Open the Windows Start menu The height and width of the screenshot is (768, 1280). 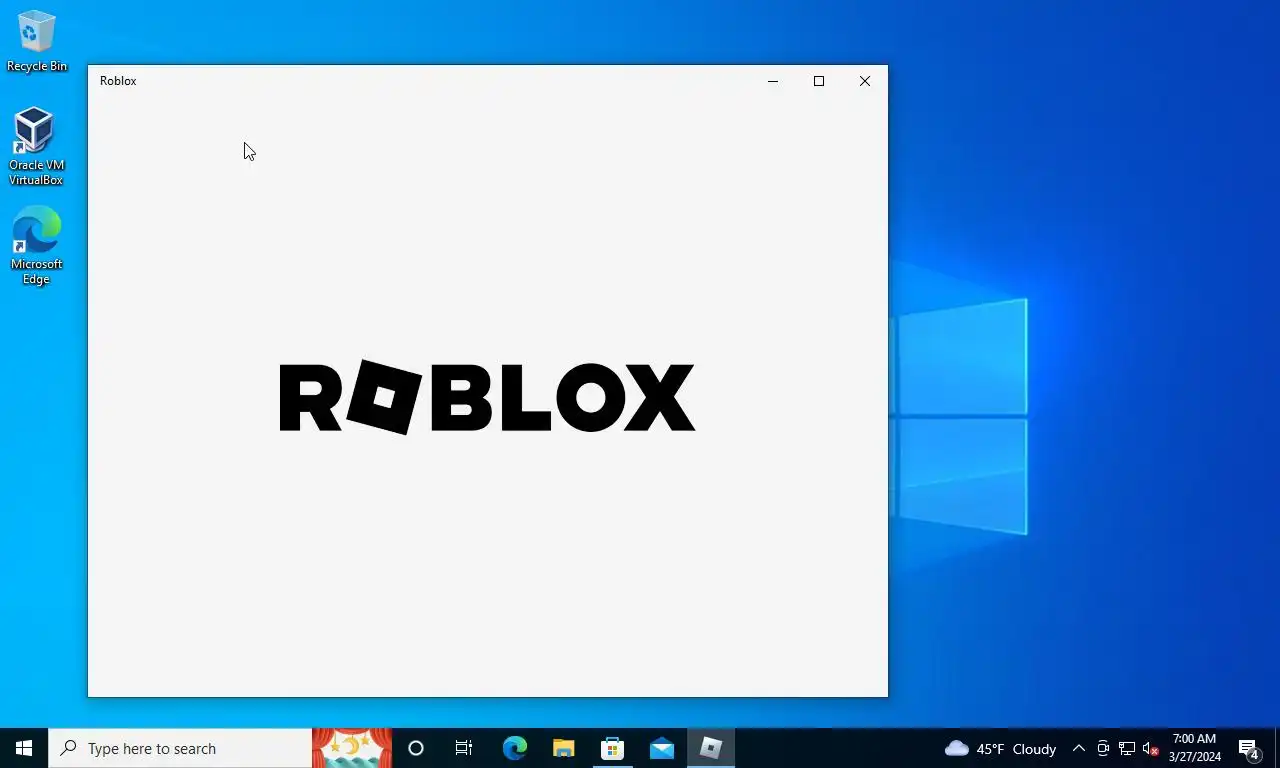pyautogui.click(x=24, y=748)
